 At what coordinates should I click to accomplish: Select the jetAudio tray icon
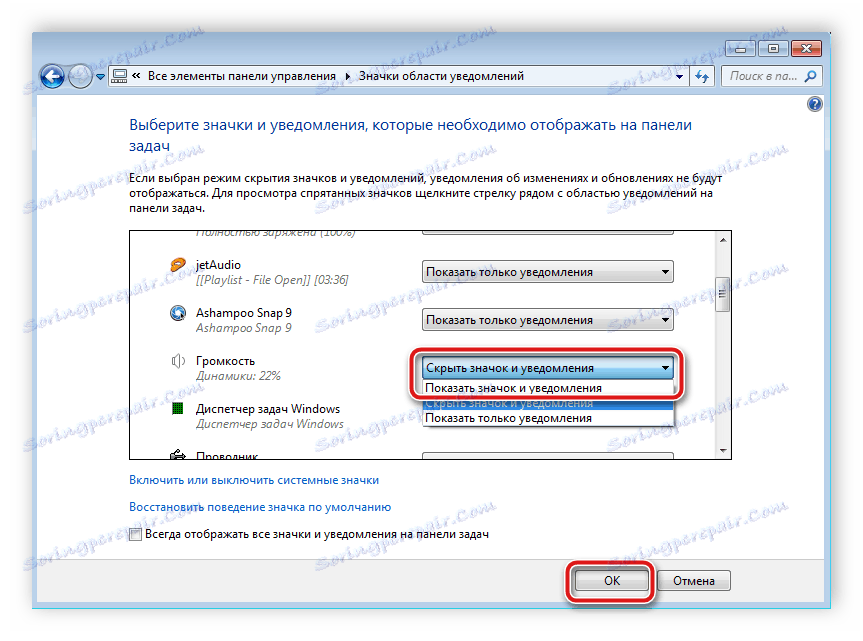point(178,265)
